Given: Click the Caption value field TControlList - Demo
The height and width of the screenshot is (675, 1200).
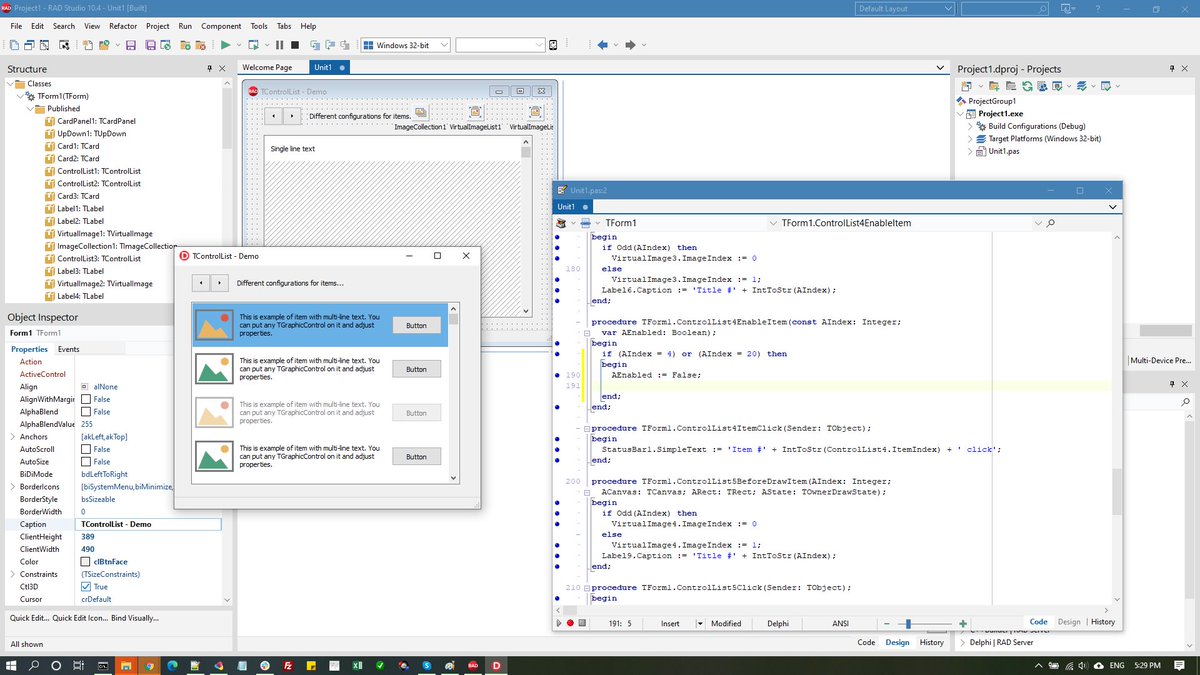Looking at the screenshot, I should coord(149,524).
